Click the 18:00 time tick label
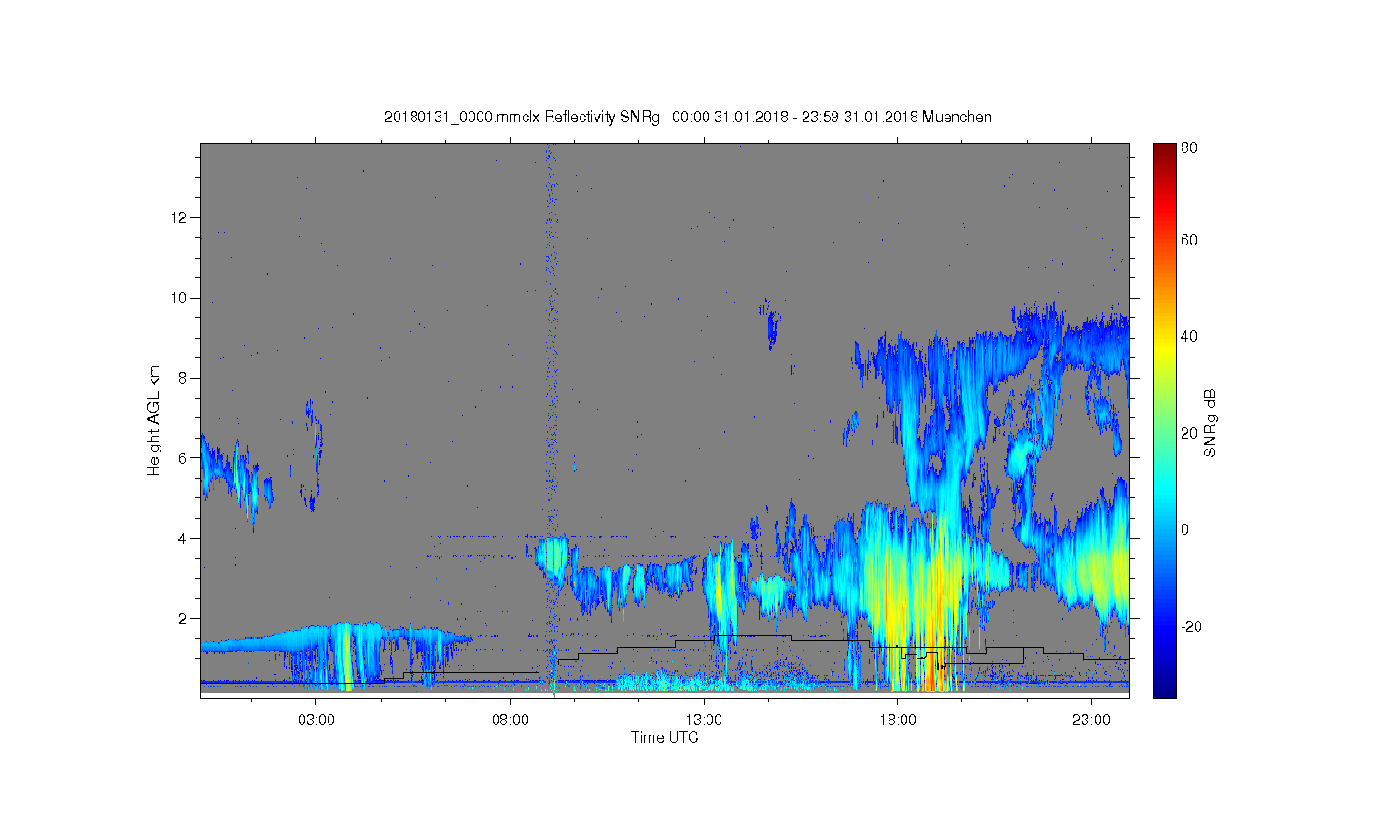Screen dimensions: 1400x840 point(898,721)
